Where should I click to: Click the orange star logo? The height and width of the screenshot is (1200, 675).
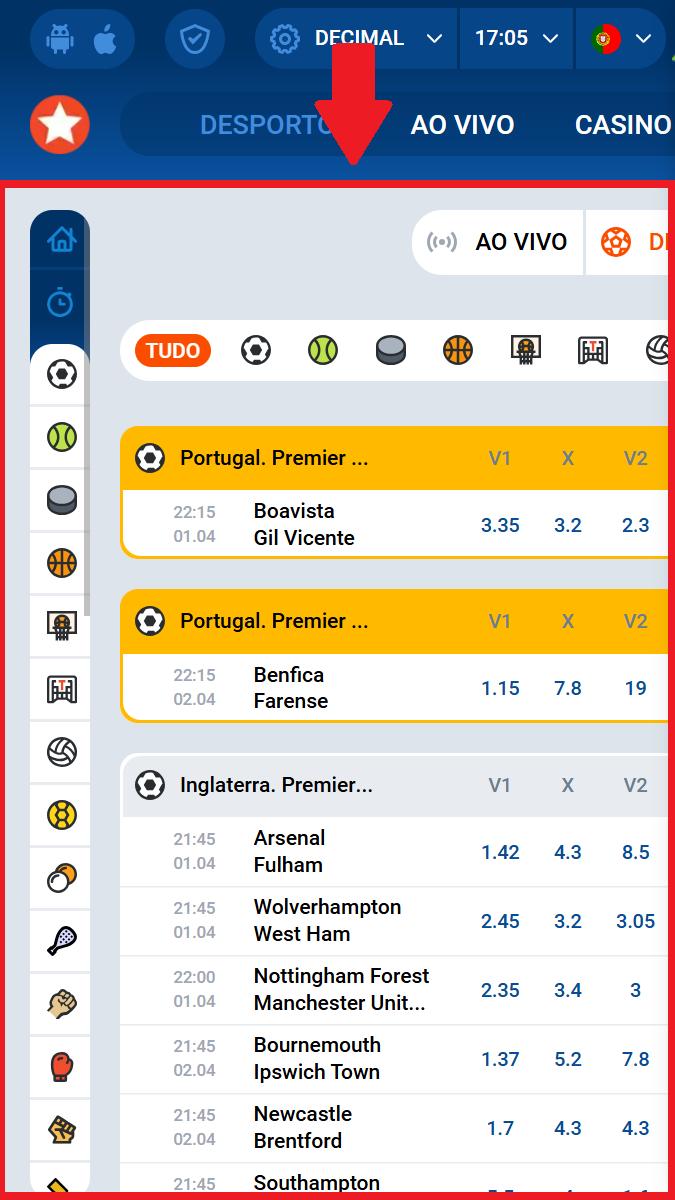click(60, 124)
